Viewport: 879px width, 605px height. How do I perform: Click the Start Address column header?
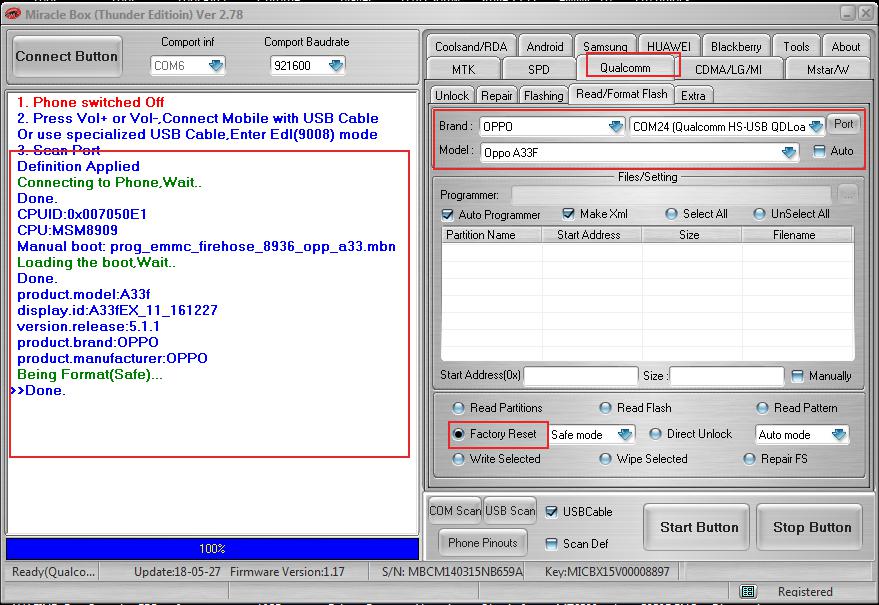[591, 235]
